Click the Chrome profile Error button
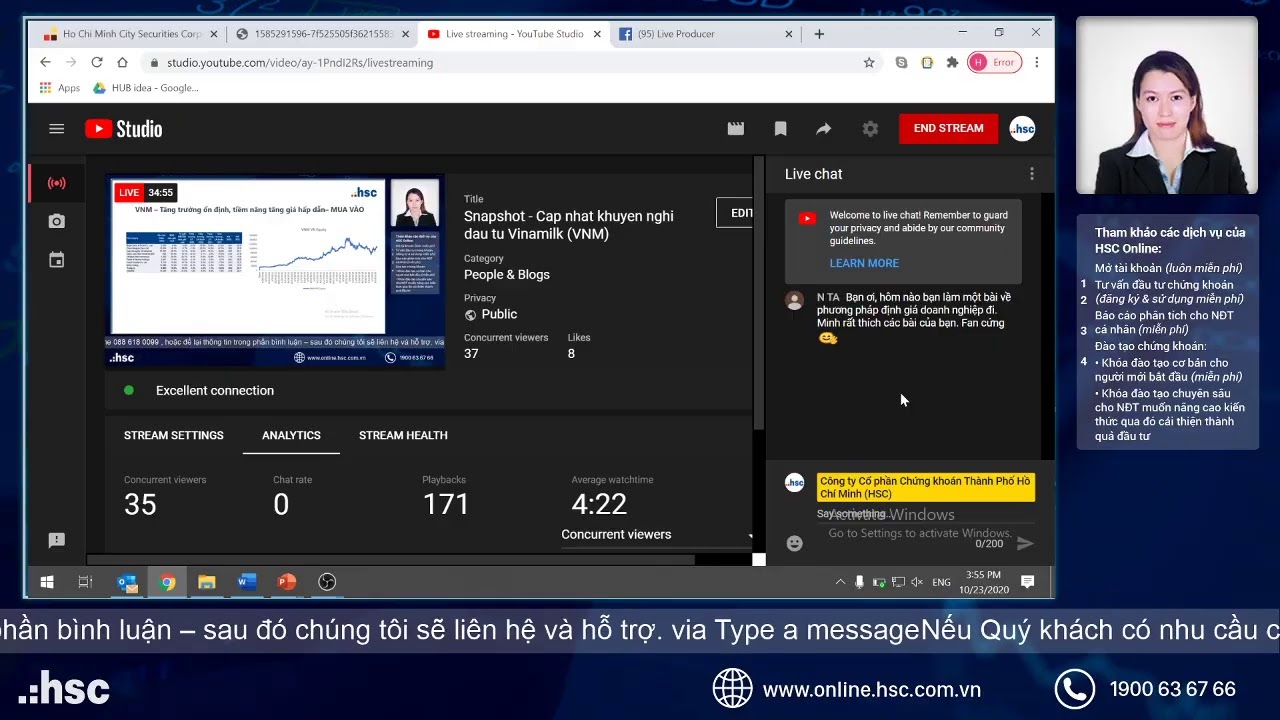The width and height of the screenshot is (1280, 720). tap(994, 62)
